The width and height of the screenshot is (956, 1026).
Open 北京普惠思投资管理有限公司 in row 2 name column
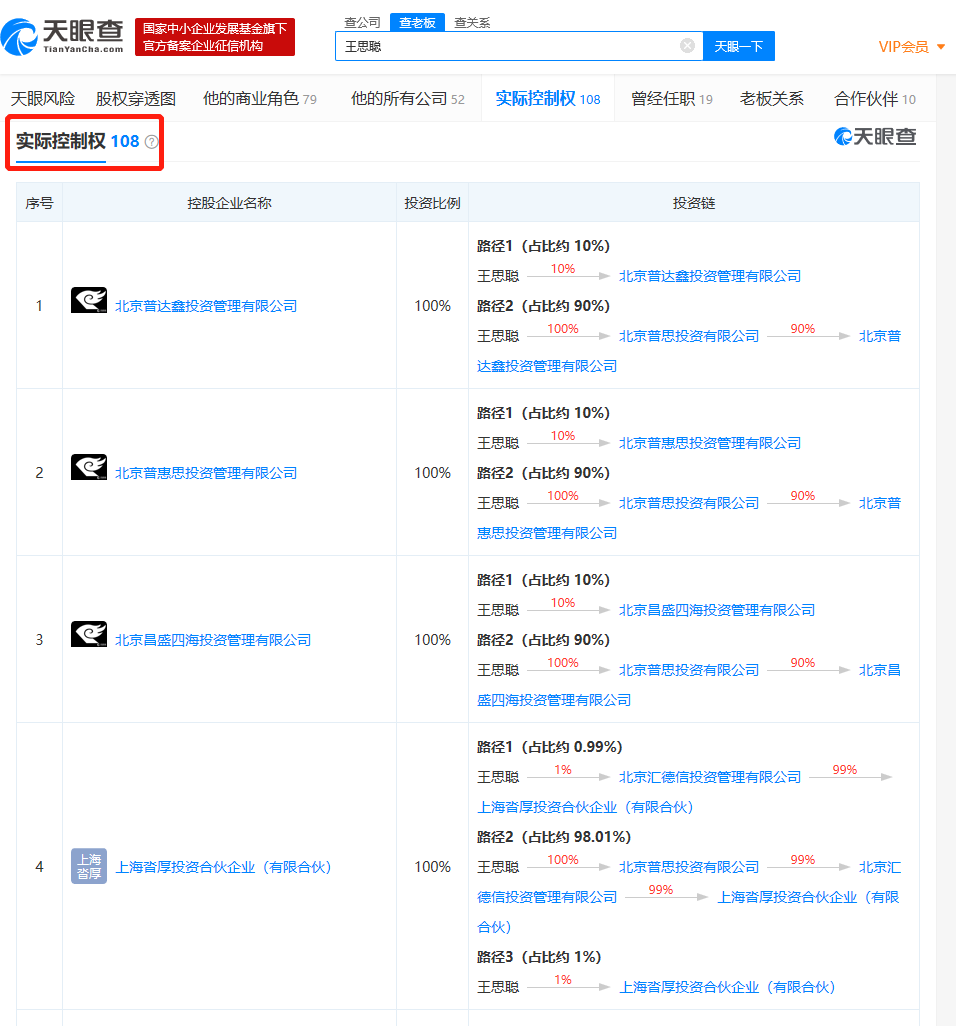click(x=206, y=473)
